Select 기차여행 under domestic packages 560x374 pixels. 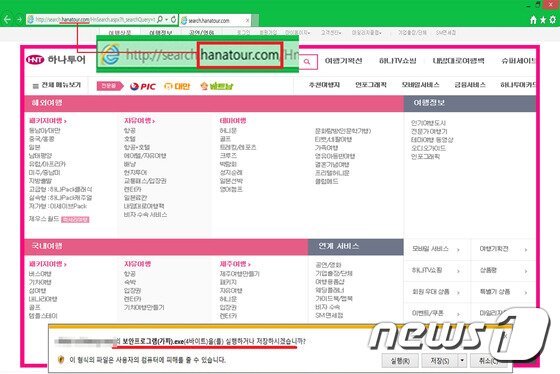pyautogui.click(x=40, y=282)
